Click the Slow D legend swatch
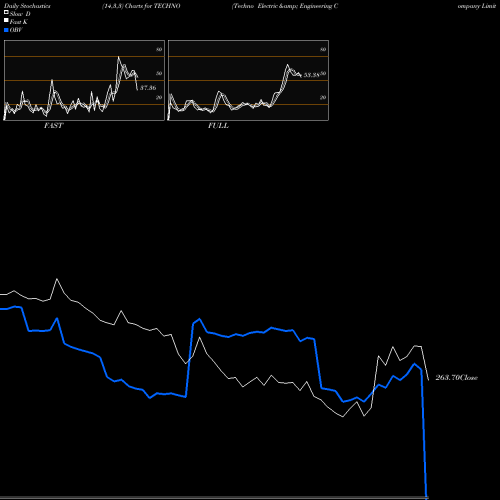Viewport: 500px width, 500px height. (x=6, y=13)
